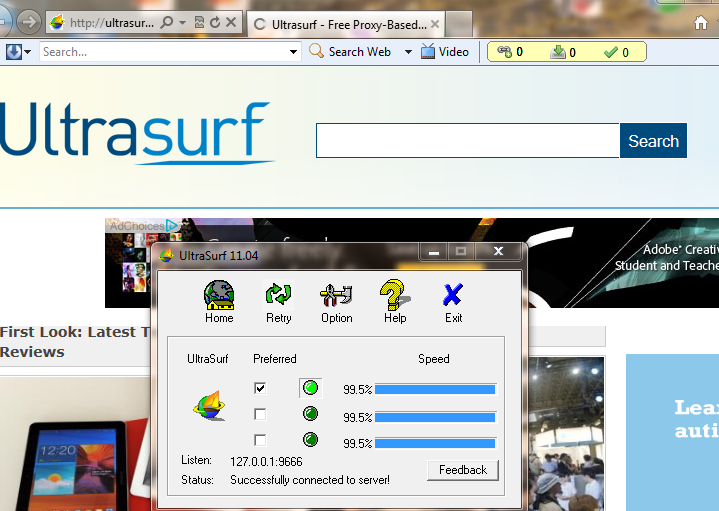Click the Feedback button
The image size is (719, 511).
pyautogui.click(x=463, y=470)
